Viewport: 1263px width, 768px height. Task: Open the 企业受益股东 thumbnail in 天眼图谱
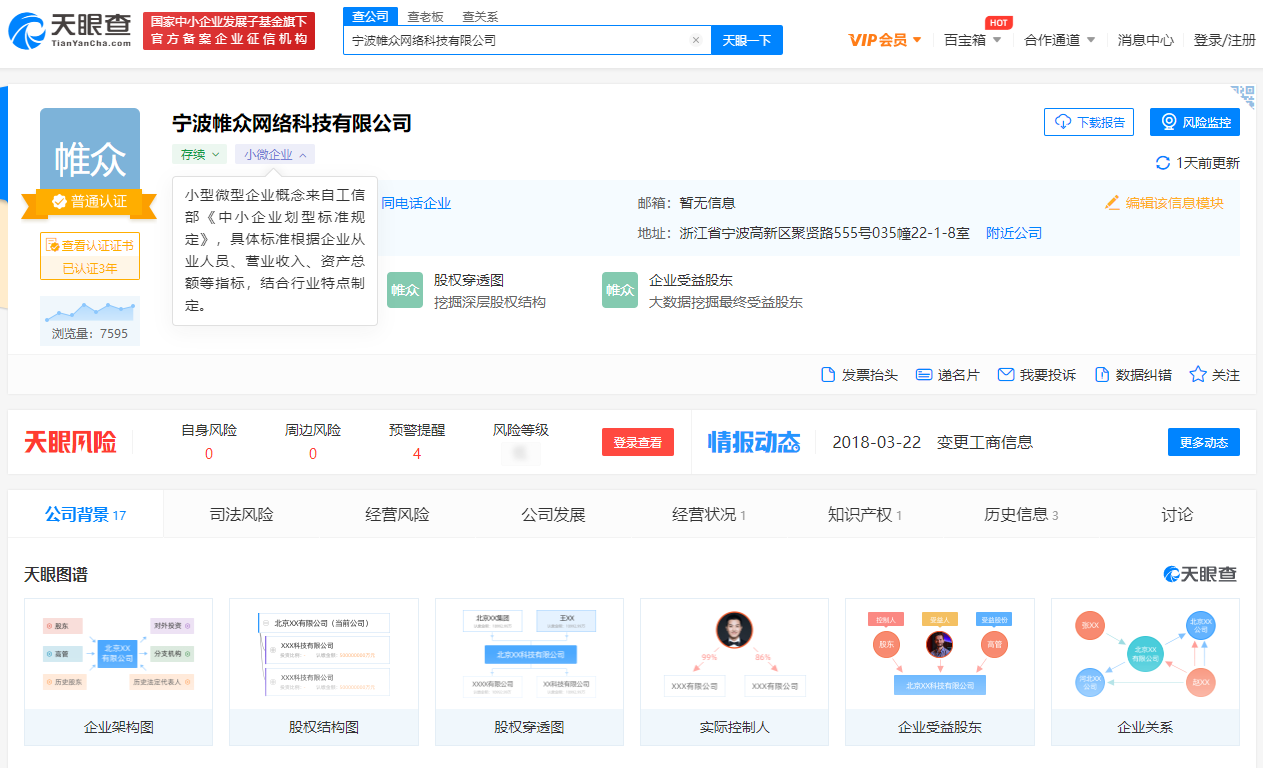940,672
